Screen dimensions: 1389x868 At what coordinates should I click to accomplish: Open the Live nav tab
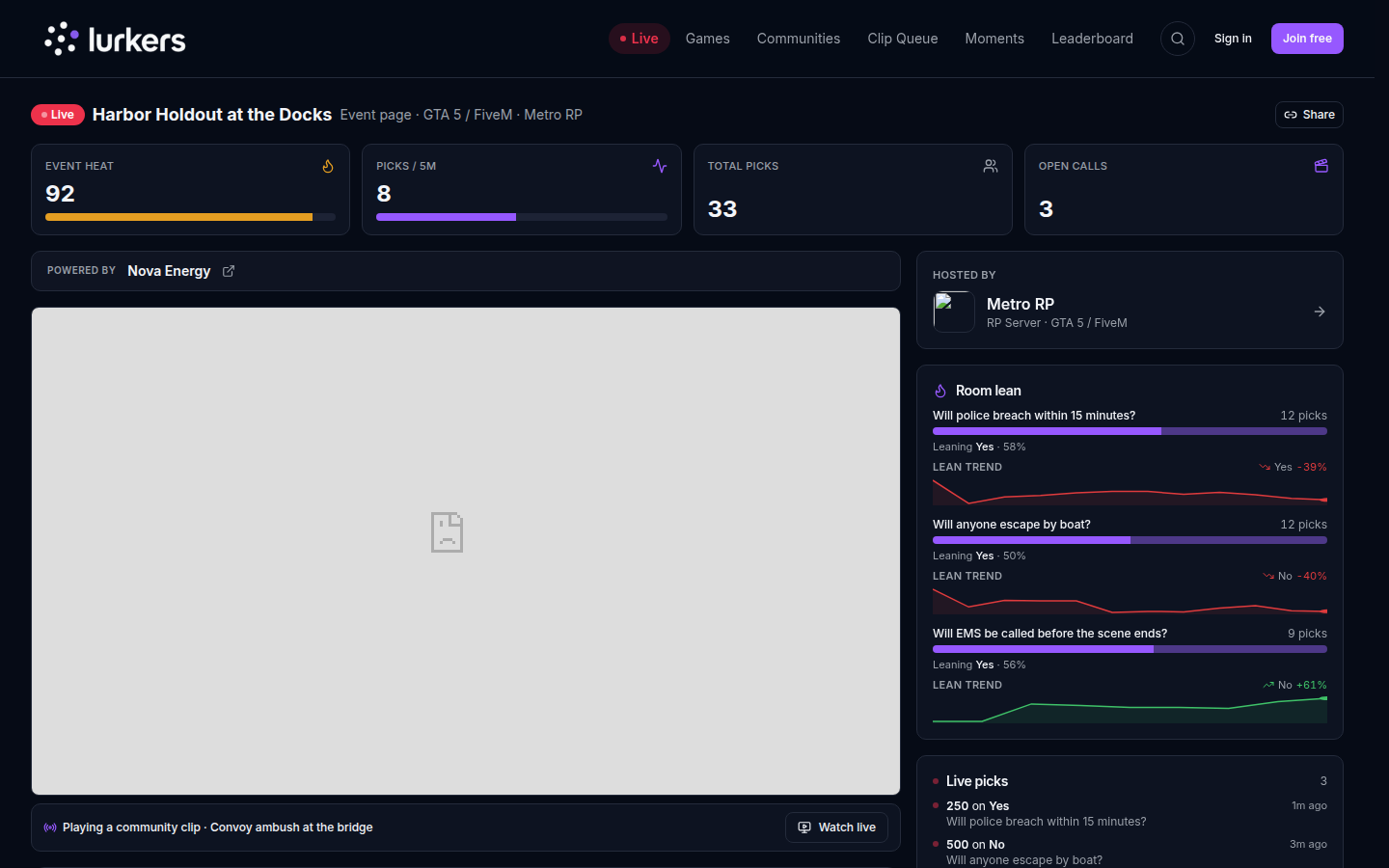(x=640, y=39)
